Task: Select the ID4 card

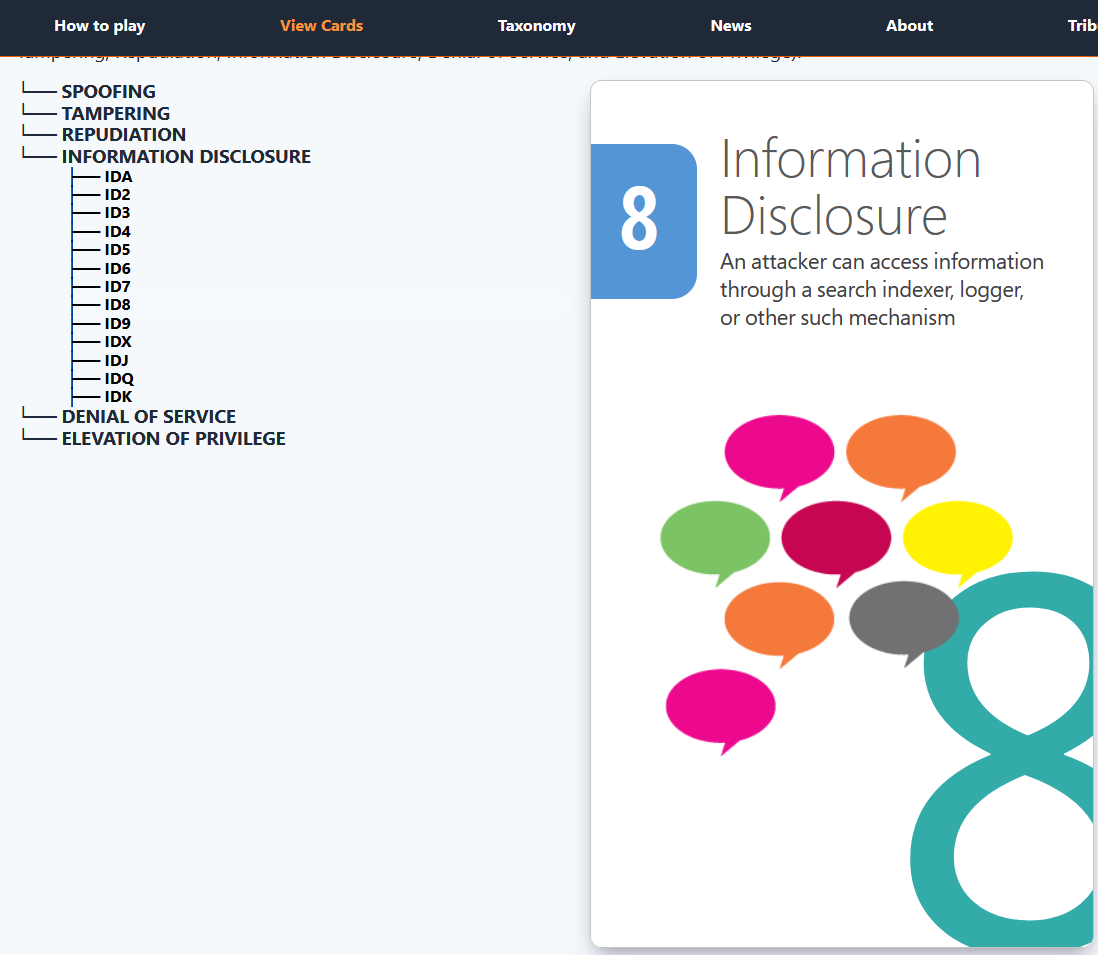Action: 117,232
